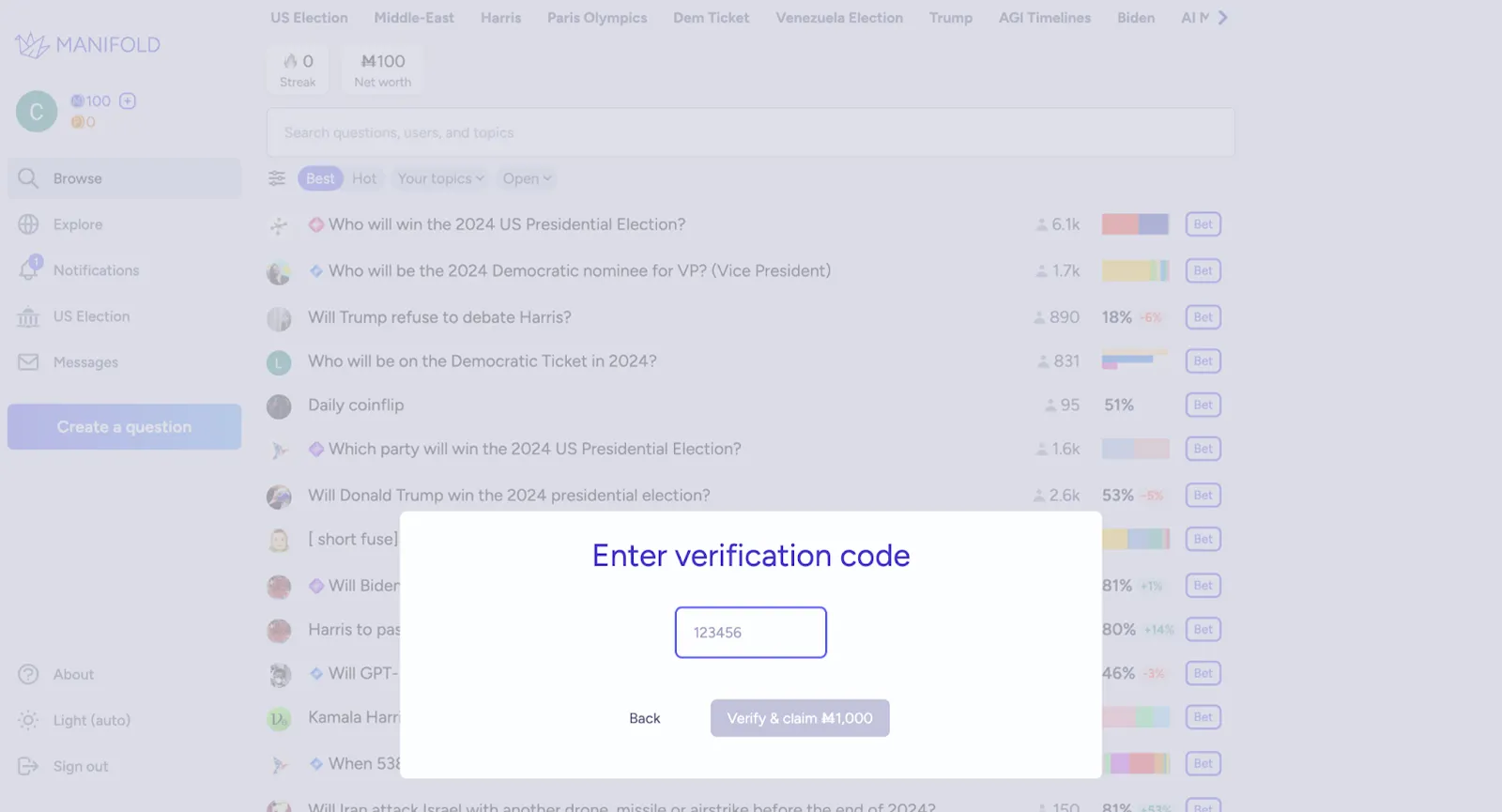Open the Messages envelope icon
1502x812 pixels.
[x=28, y=361]
